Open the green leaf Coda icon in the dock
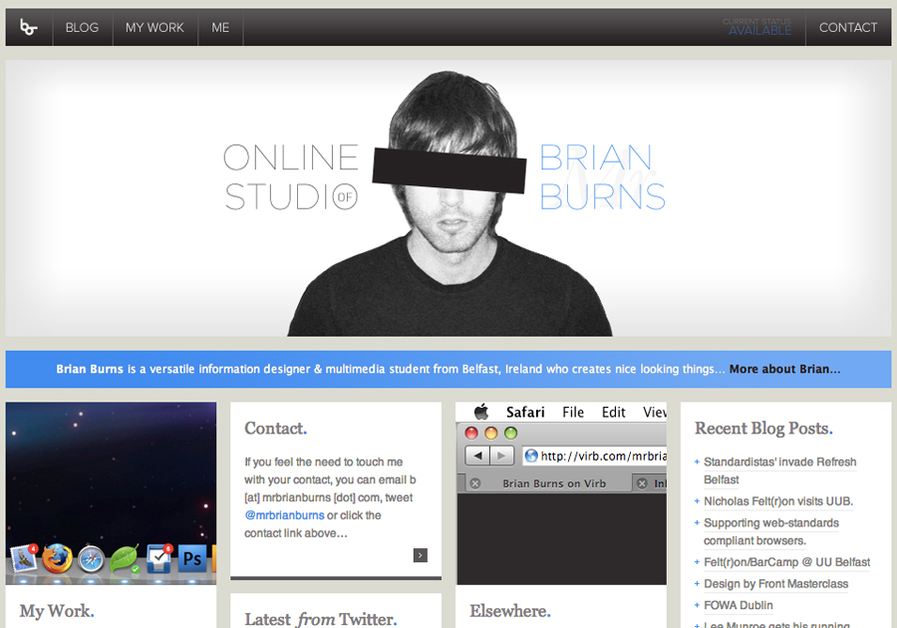Screen dimensions: 897x628 click(123, 558)
